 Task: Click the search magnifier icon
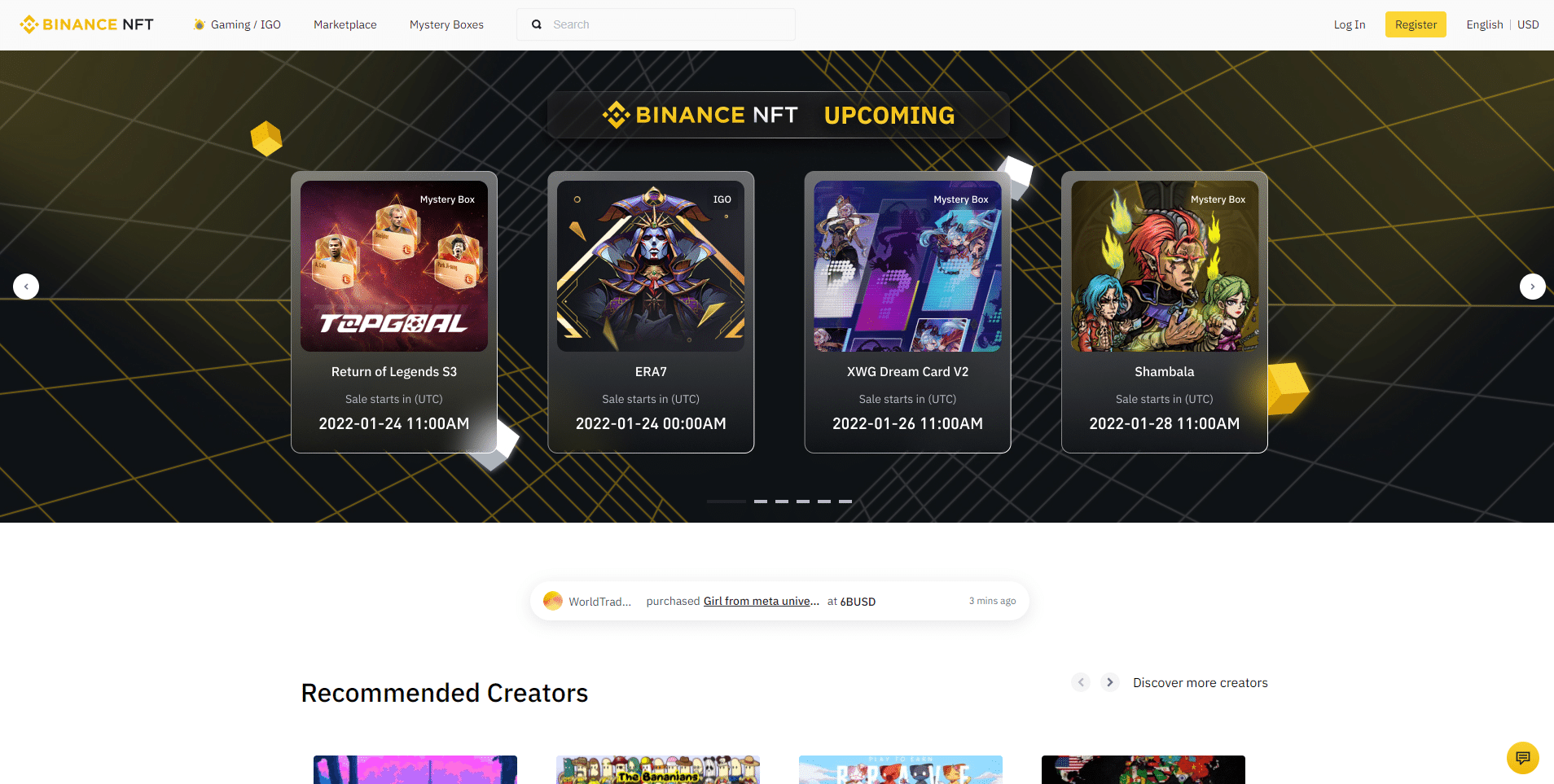click(537, 24)
